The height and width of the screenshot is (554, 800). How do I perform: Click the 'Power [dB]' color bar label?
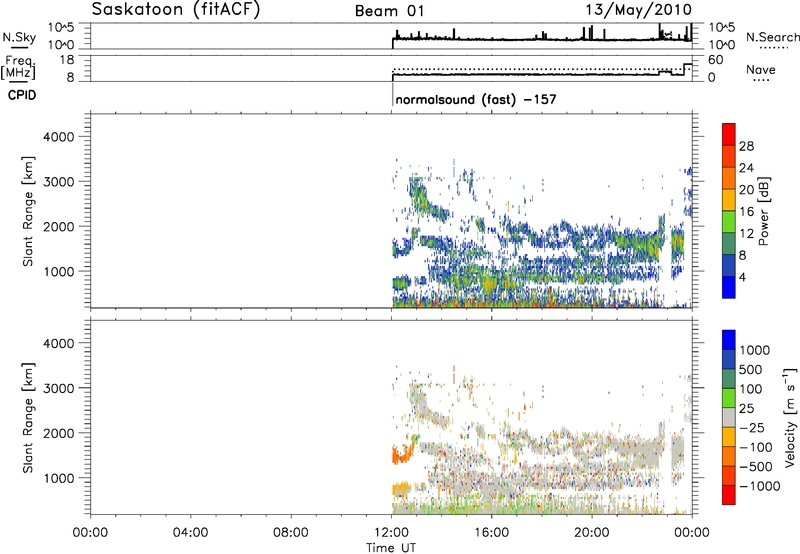click(763, 211)
